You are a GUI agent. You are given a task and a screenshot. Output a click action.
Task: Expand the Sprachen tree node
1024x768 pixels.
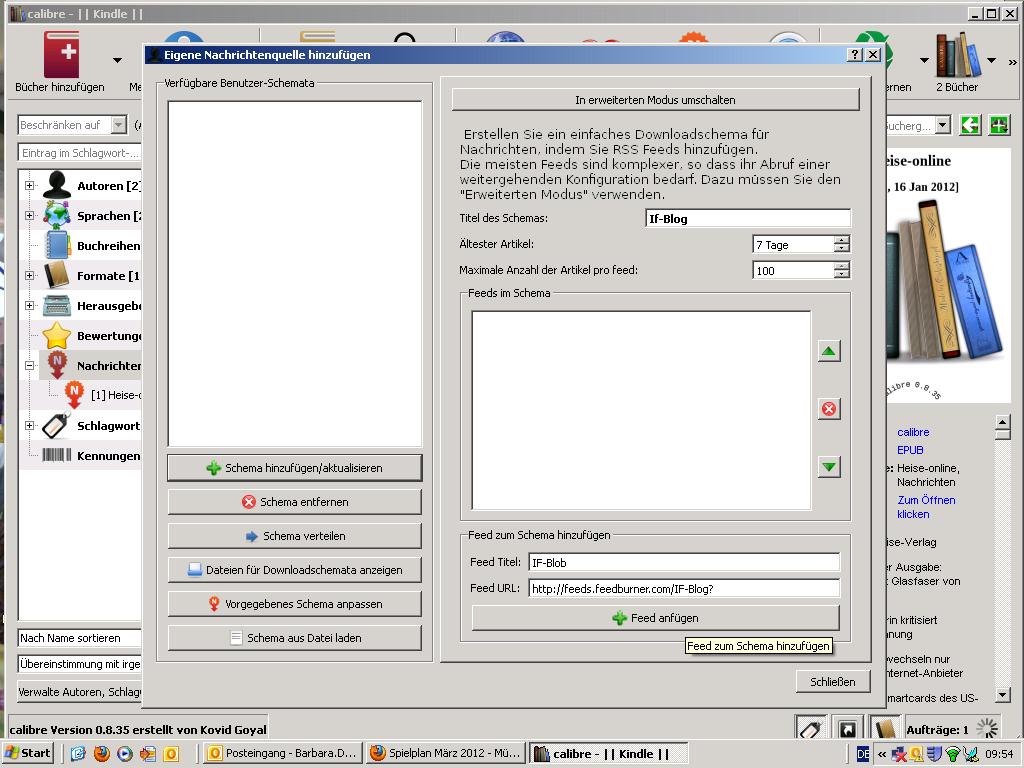click(x=29, y=216)
